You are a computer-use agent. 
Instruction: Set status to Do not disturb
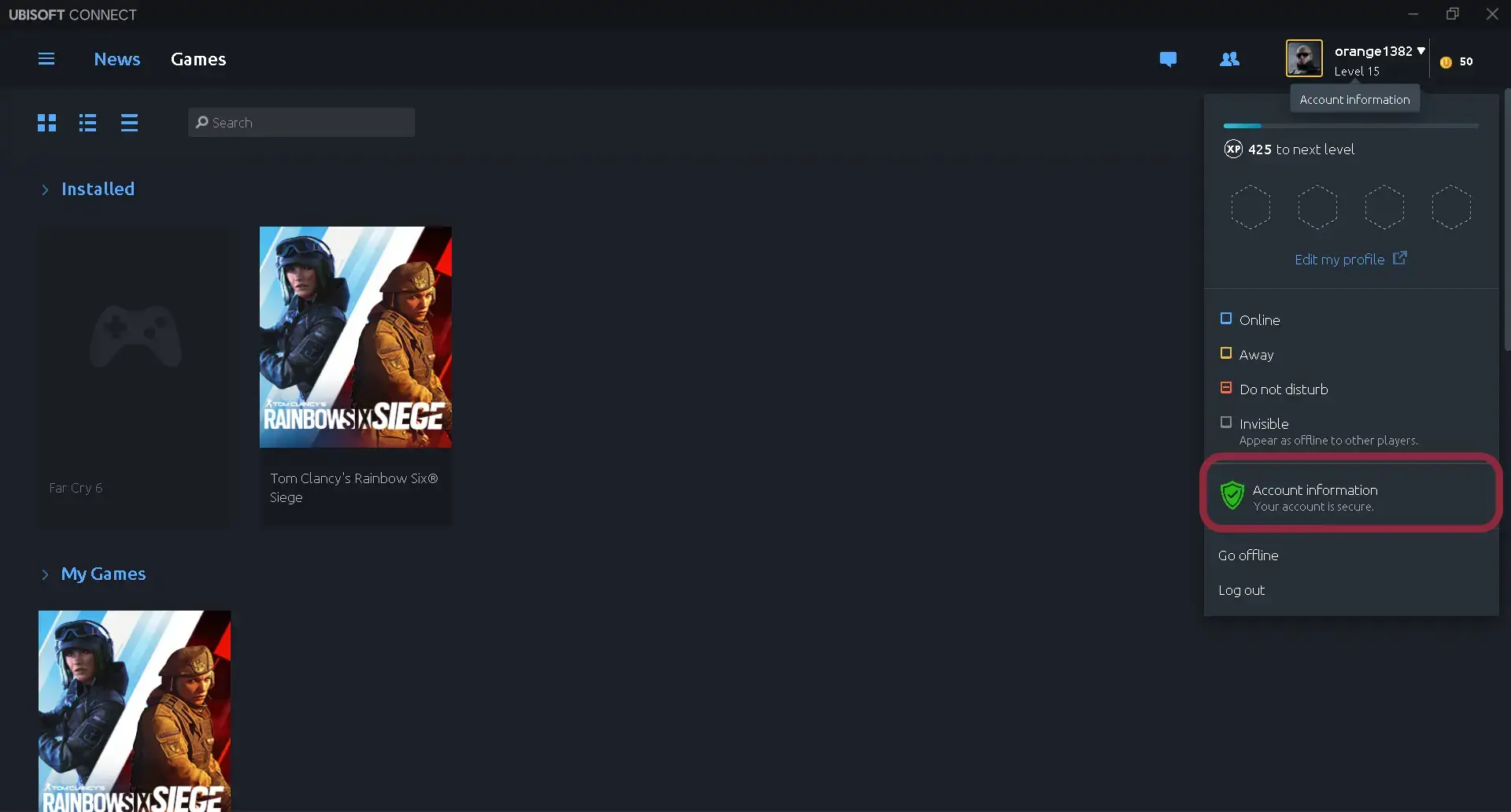click(1274, 389)
